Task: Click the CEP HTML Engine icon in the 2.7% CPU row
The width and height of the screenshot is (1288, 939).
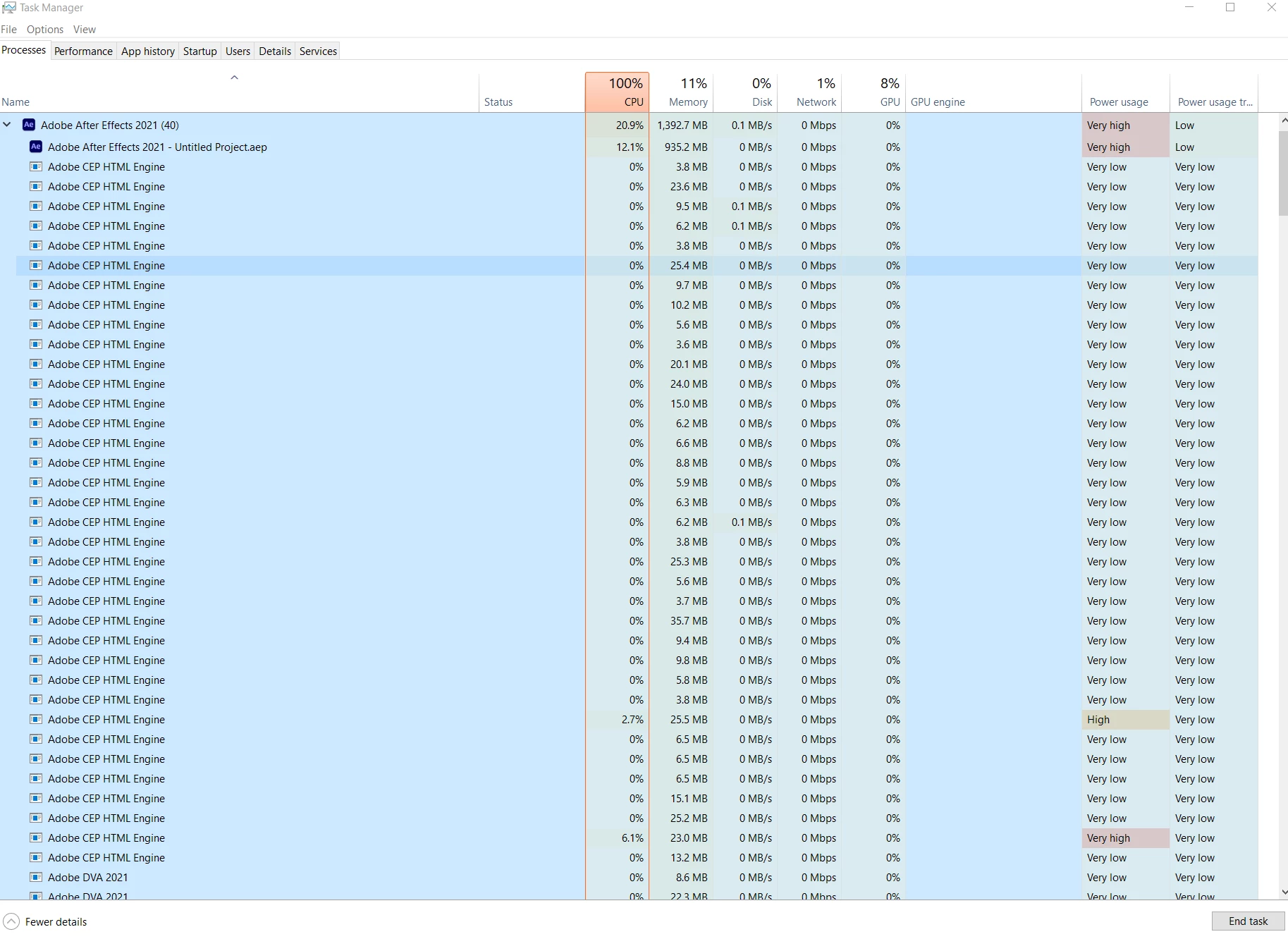Action: click(35, 720)
